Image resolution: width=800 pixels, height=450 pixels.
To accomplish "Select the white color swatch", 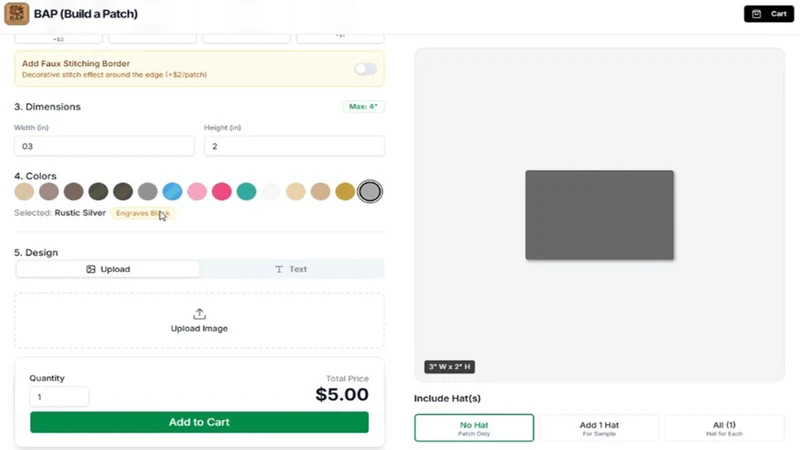I will tap(271, 191).
